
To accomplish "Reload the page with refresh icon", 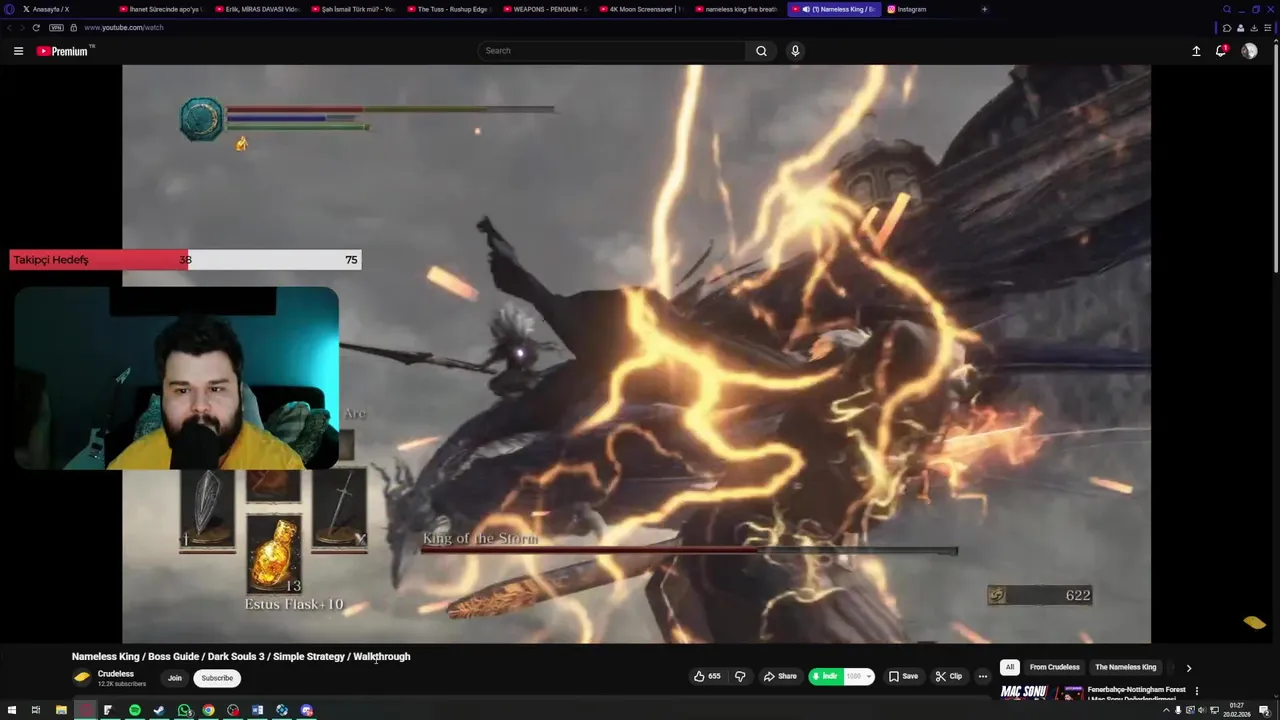I will (x=36, y=28).
